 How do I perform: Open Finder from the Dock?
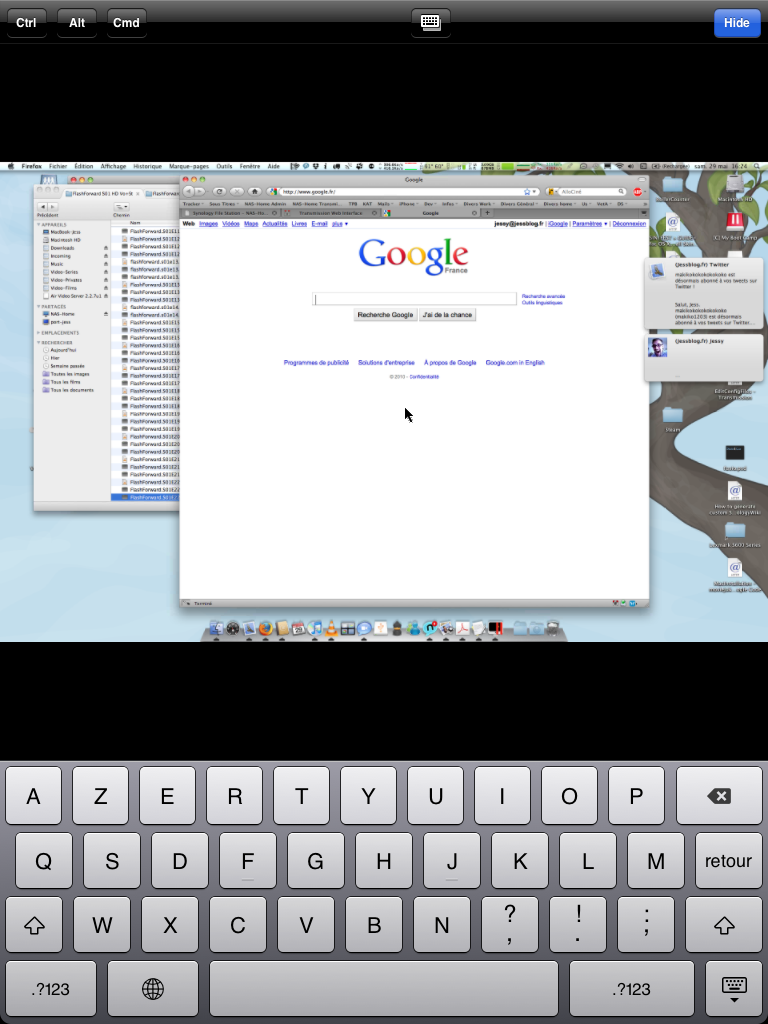(216, 628)
